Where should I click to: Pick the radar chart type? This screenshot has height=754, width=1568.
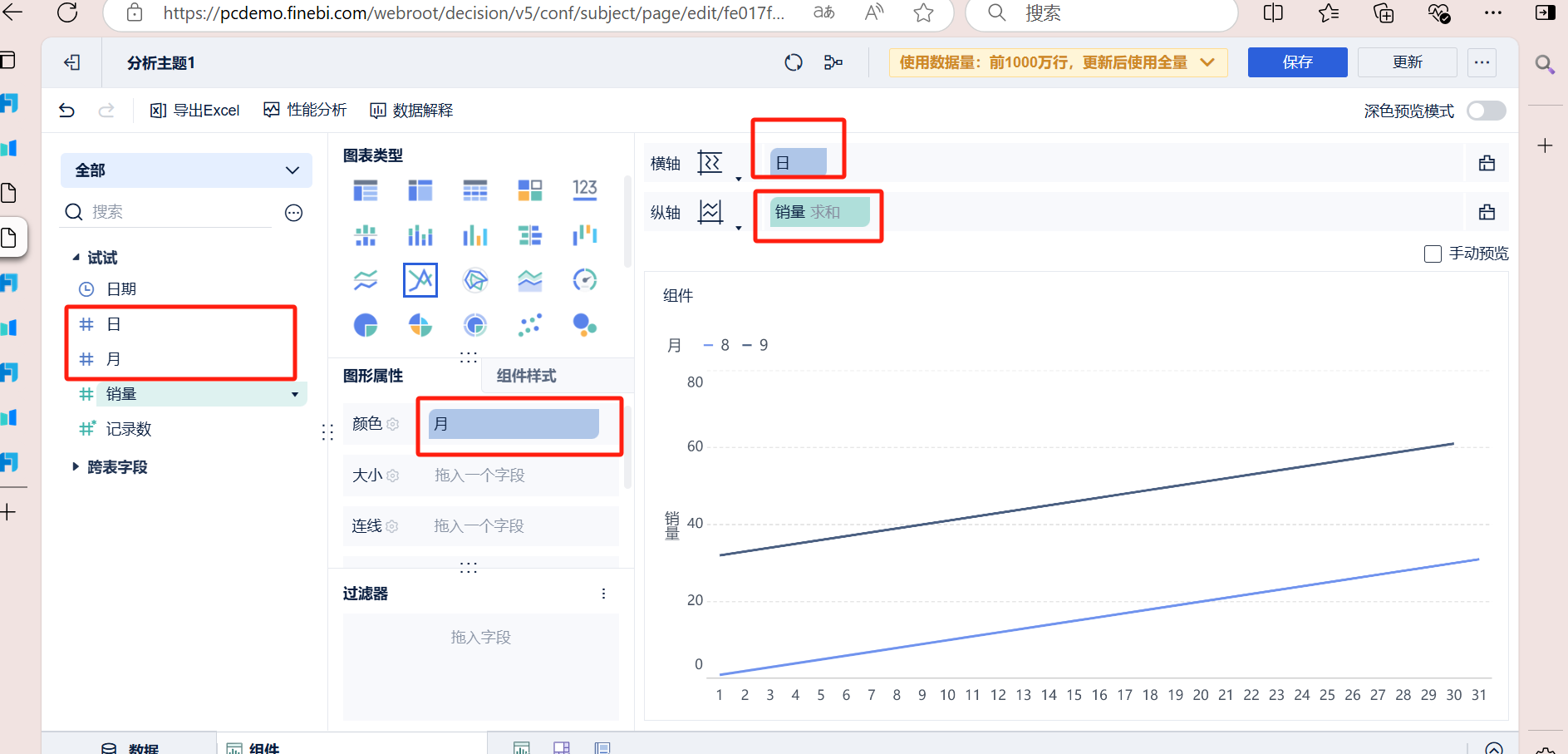(x=475, y=280)
